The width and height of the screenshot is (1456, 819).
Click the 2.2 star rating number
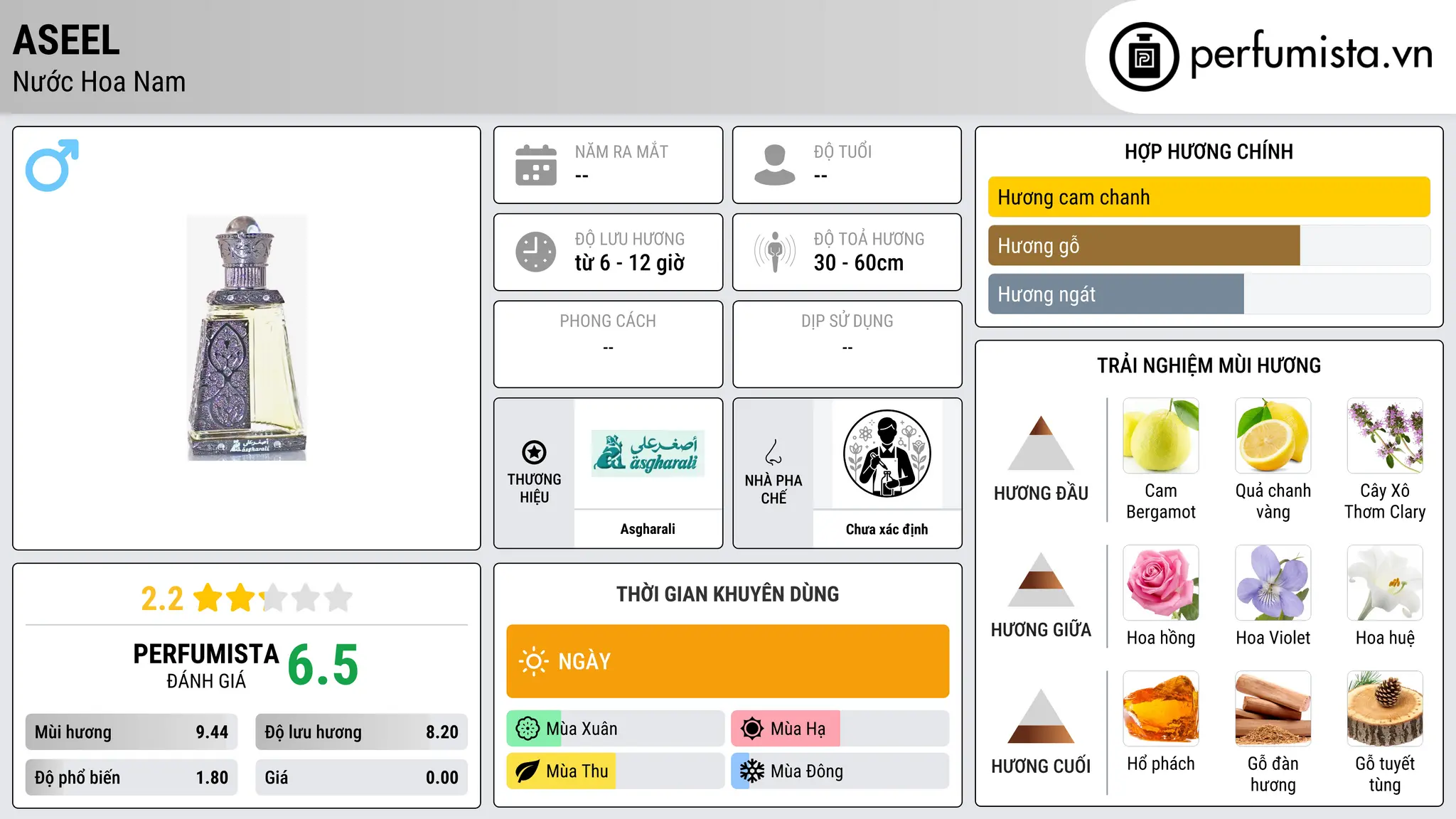tap(162, 599)
